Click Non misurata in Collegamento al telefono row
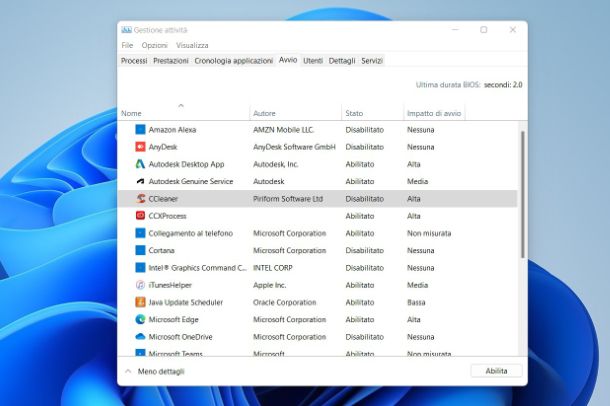The image size is (610, 406). (x=429, y=233)
